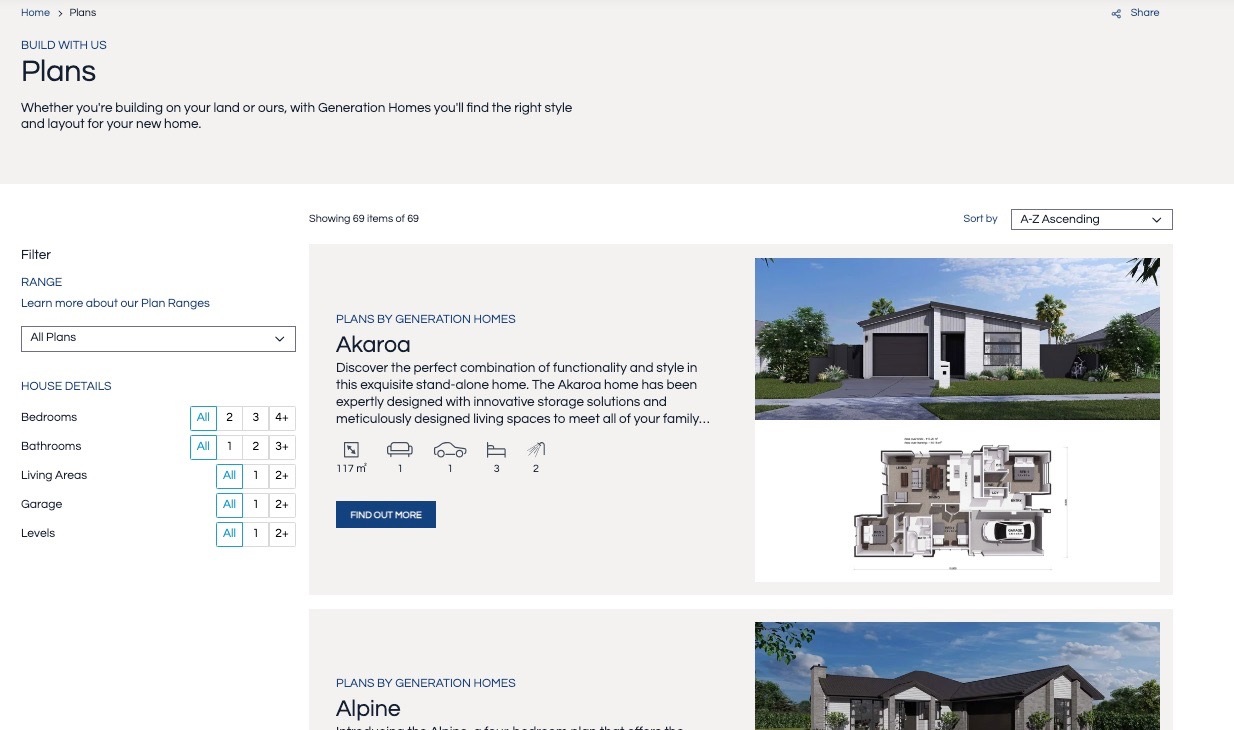Viewport: 1234px width, 730px height.
Task: Filter Bathrooms by 1
Action: [230, 447]
